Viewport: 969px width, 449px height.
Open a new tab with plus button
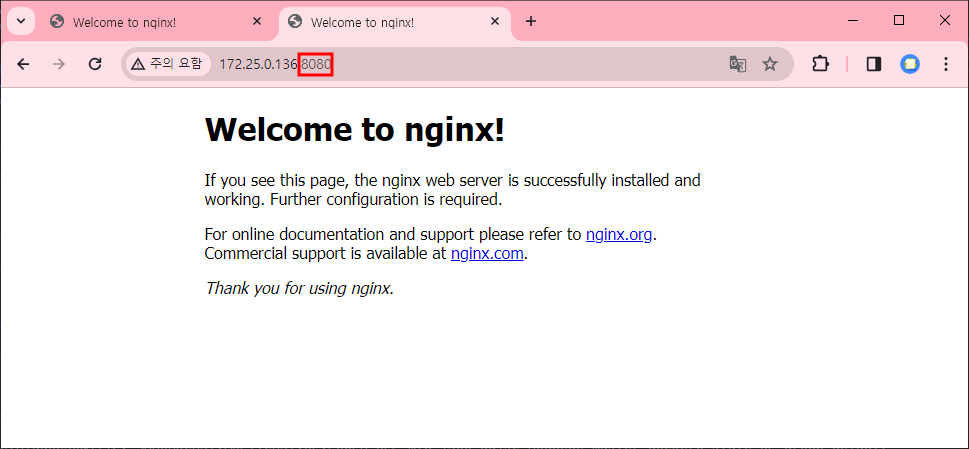click(x=531, y=22)
